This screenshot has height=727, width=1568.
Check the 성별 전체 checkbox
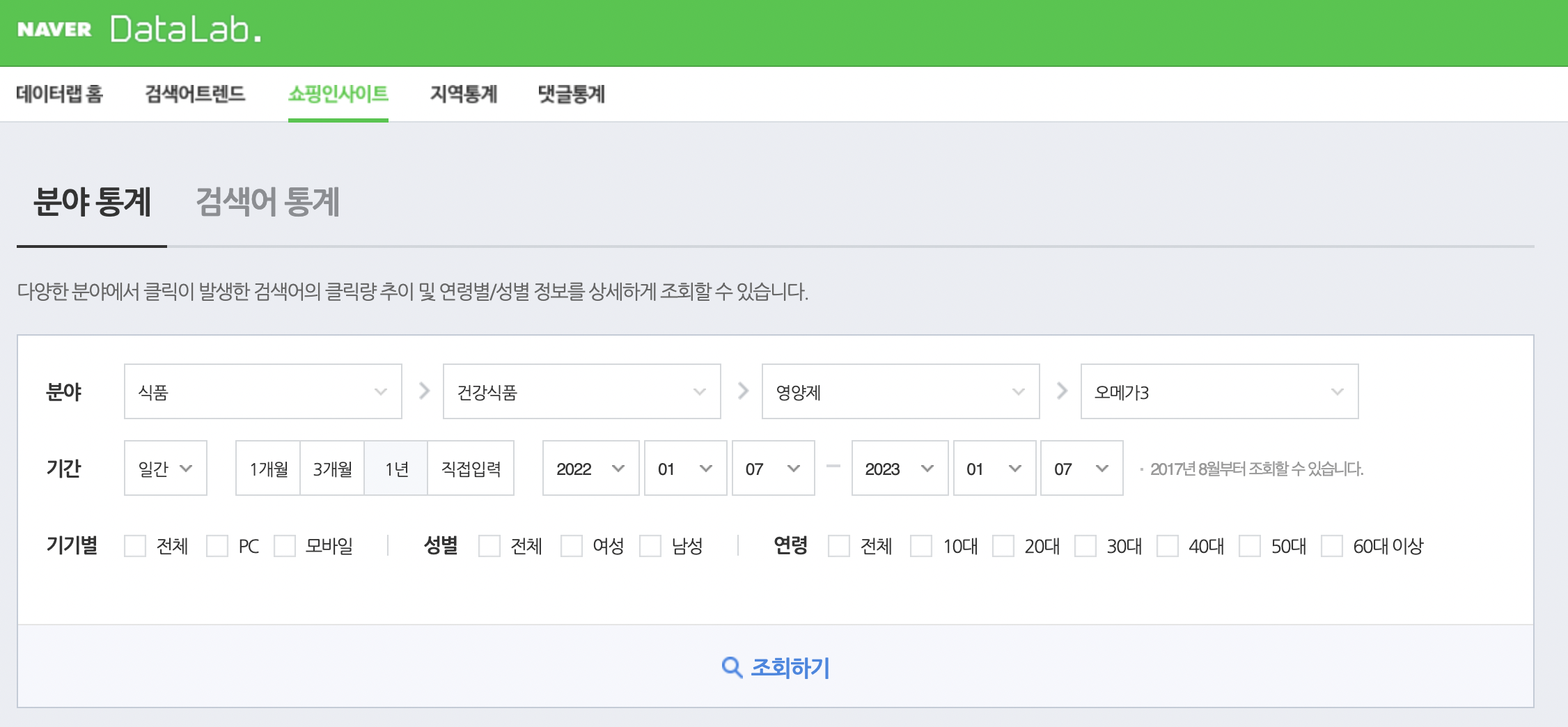tap(489, 546)
